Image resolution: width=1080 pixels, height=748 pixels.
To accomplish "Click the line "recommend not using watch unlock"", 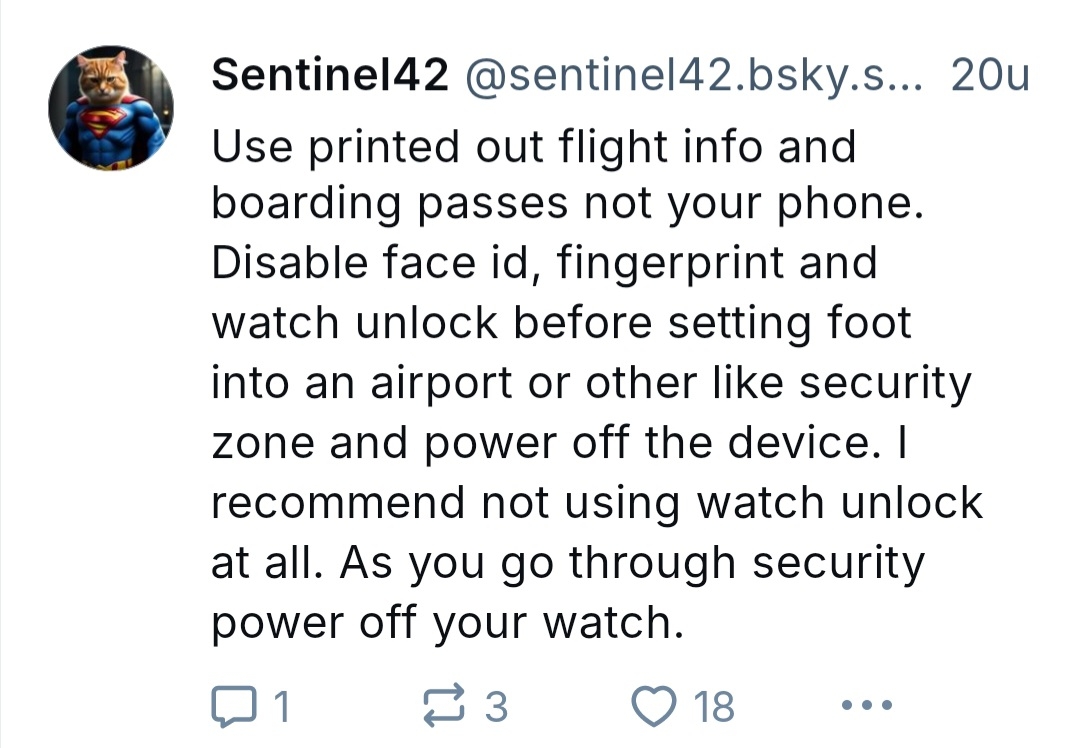I will [597, 502].
